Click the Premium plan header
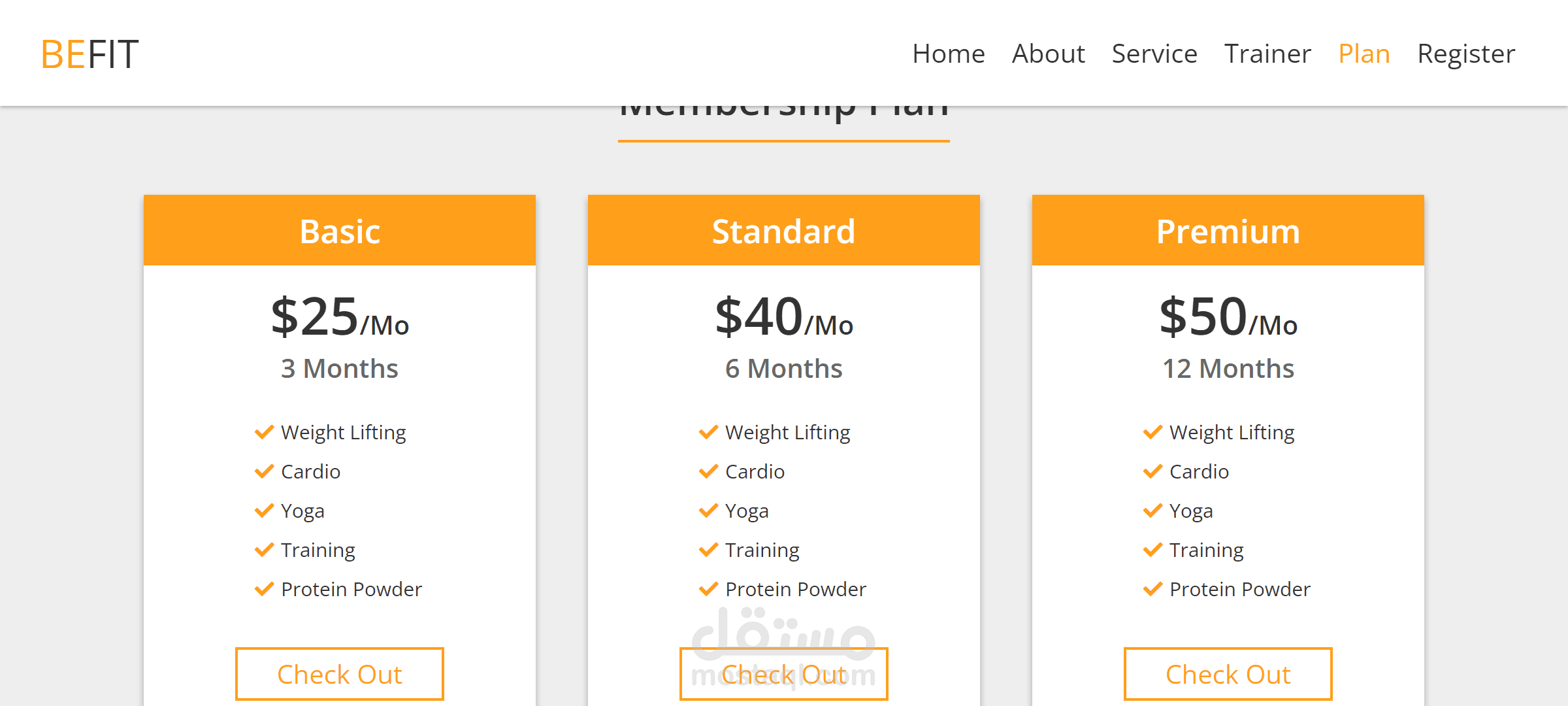This screenshot has width=1568, height=706. tap(1228, 231)
